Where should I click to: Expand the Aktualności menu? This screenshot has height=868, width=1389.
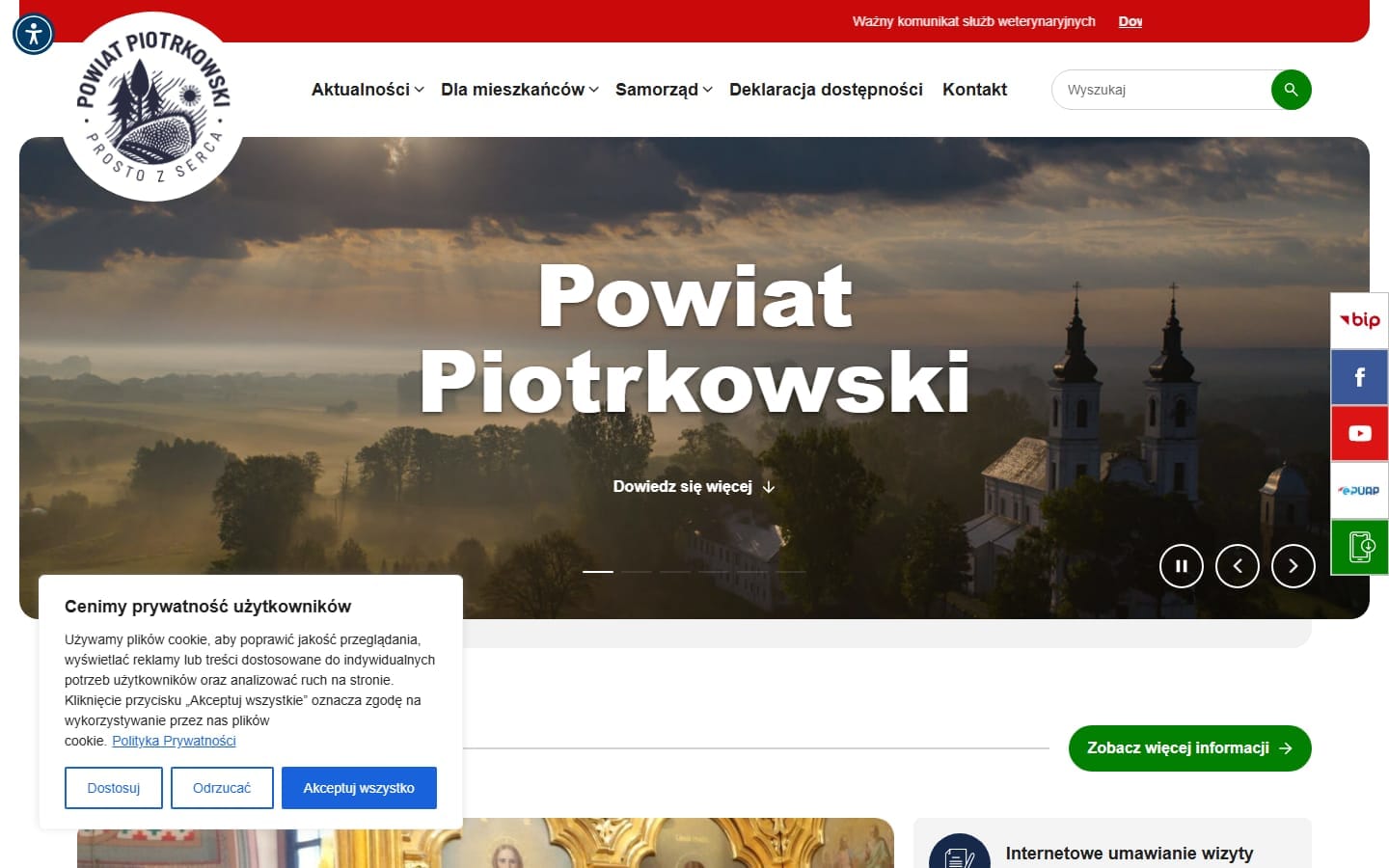tap(368, 90)
